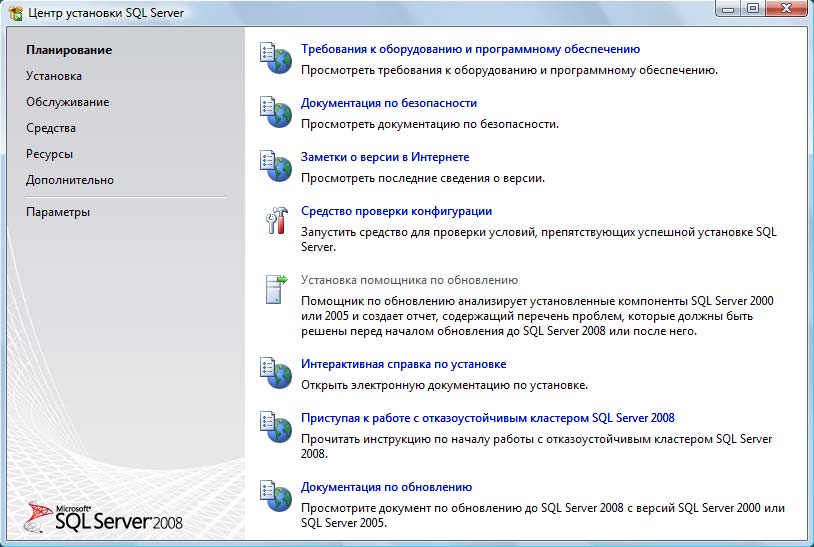The width and height of the screenshot is (814, 547).
Task: Click the icon next to failover cluster guide
Action: (x=275, y=427)
